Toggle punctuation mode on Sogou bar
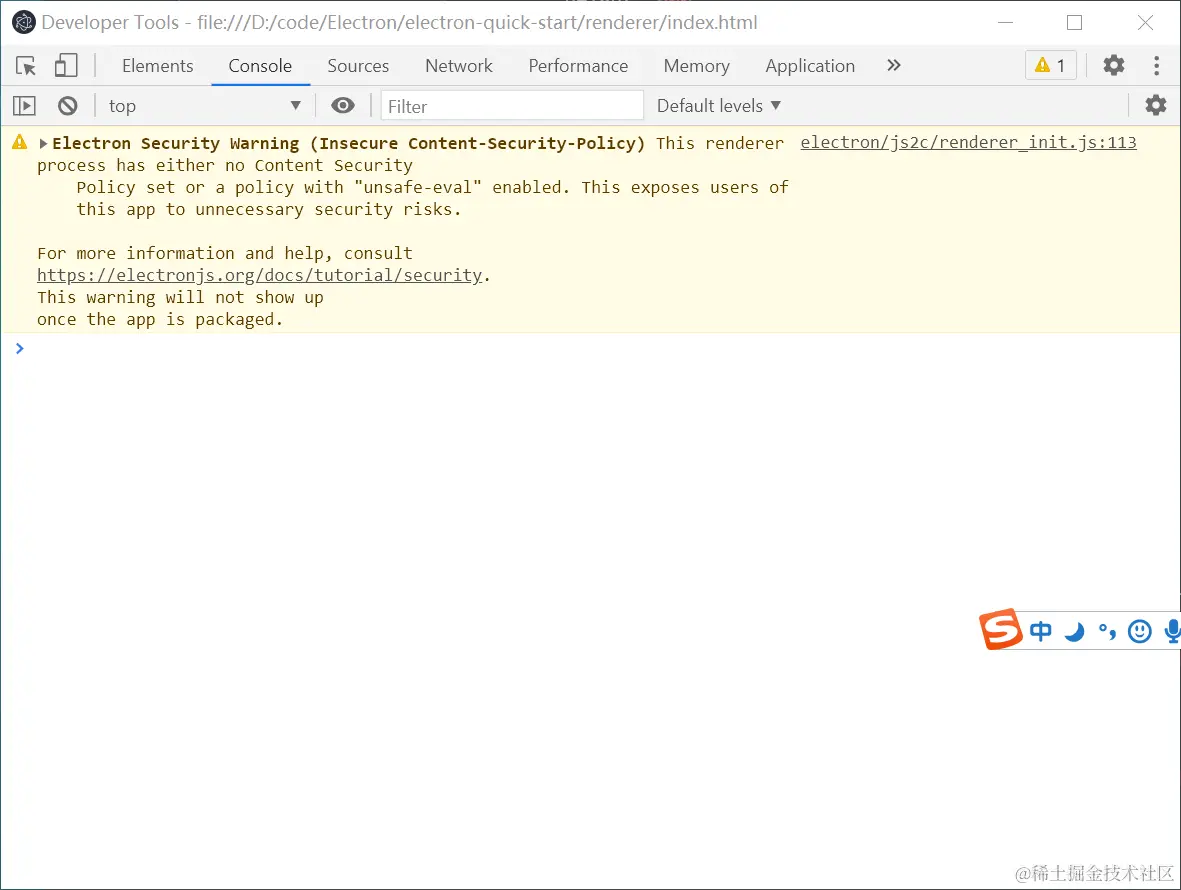This screenshot has height=890, width=1181. click(x=1106, y=631)
